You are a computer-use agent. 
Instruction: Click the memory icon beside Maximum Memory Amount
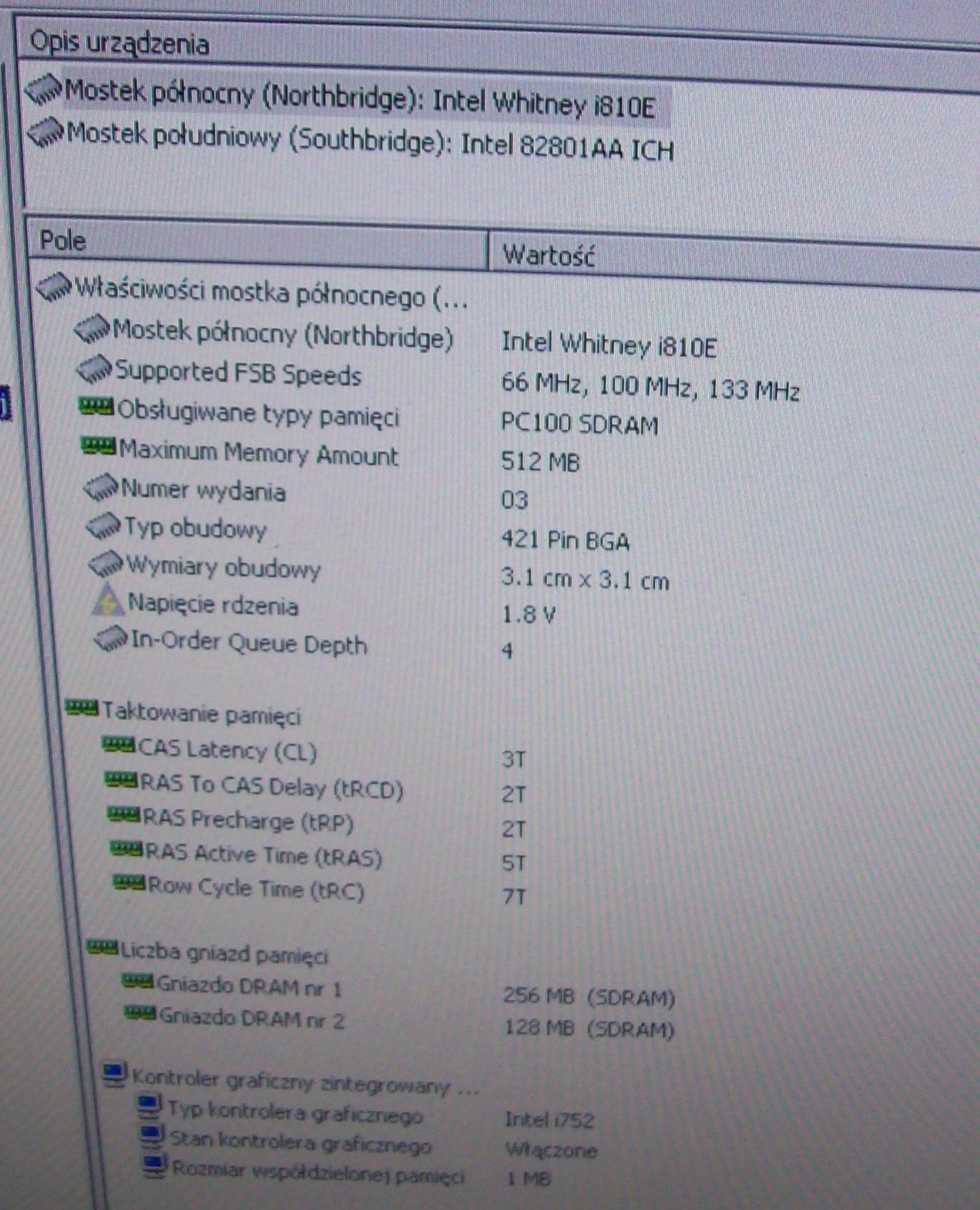point(98,446)
